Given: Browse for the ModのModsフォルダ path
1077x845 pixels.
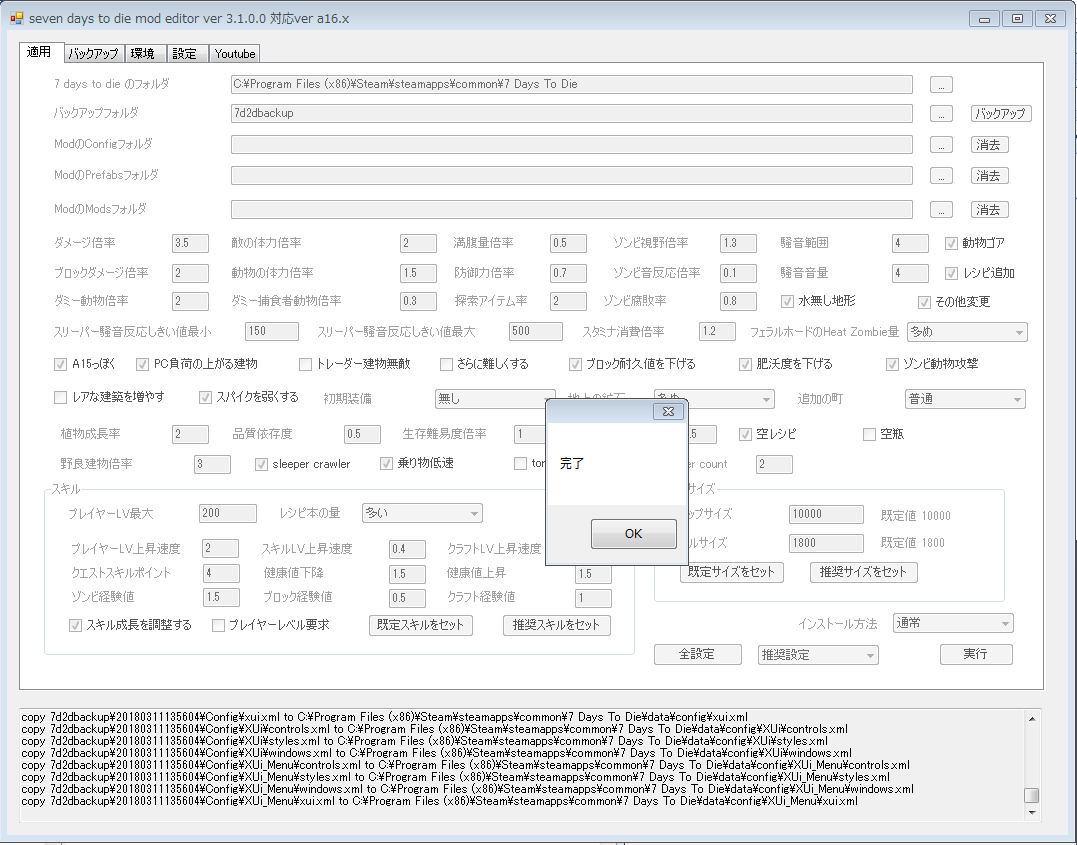Looking at the screenshot, I should (x=941, y=210).
